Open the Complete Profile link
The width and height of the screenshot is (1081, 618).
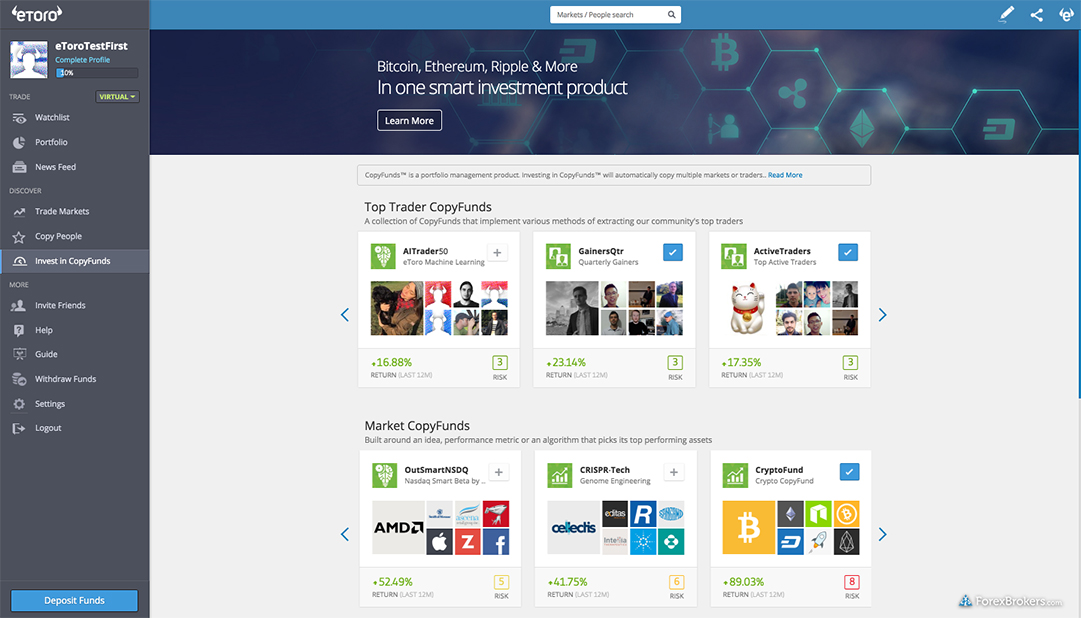[83, 60]
